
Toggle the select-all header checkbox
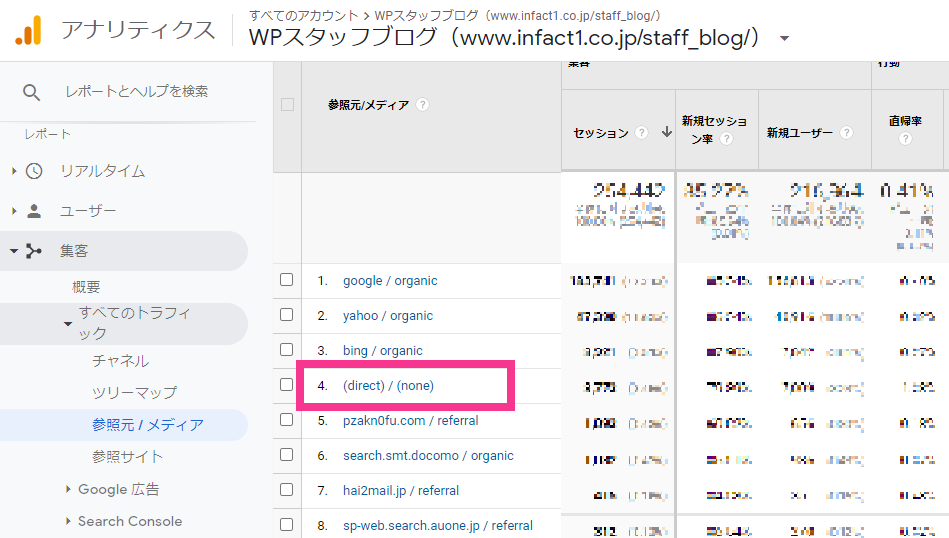click(287, 105)
